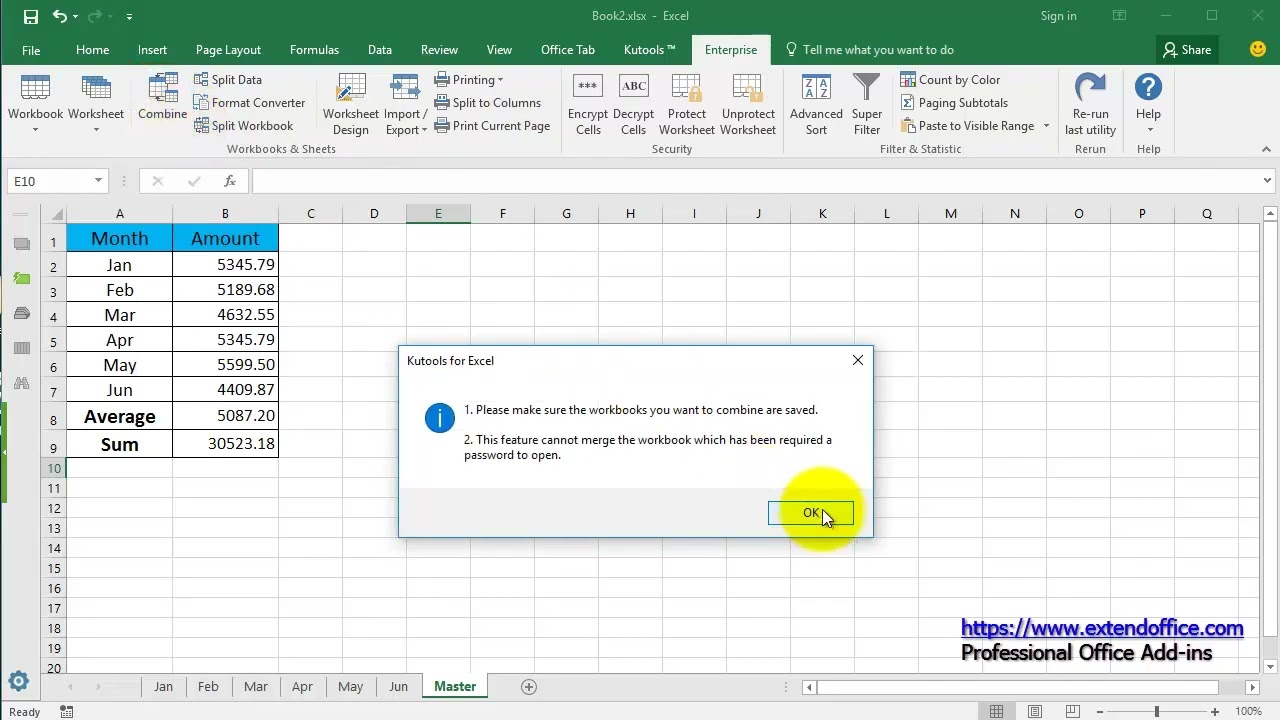Expand the Paste to Visible Range dropdown
The width and height of the screenshot is (1280, 720).
[x=1046, y=126]
